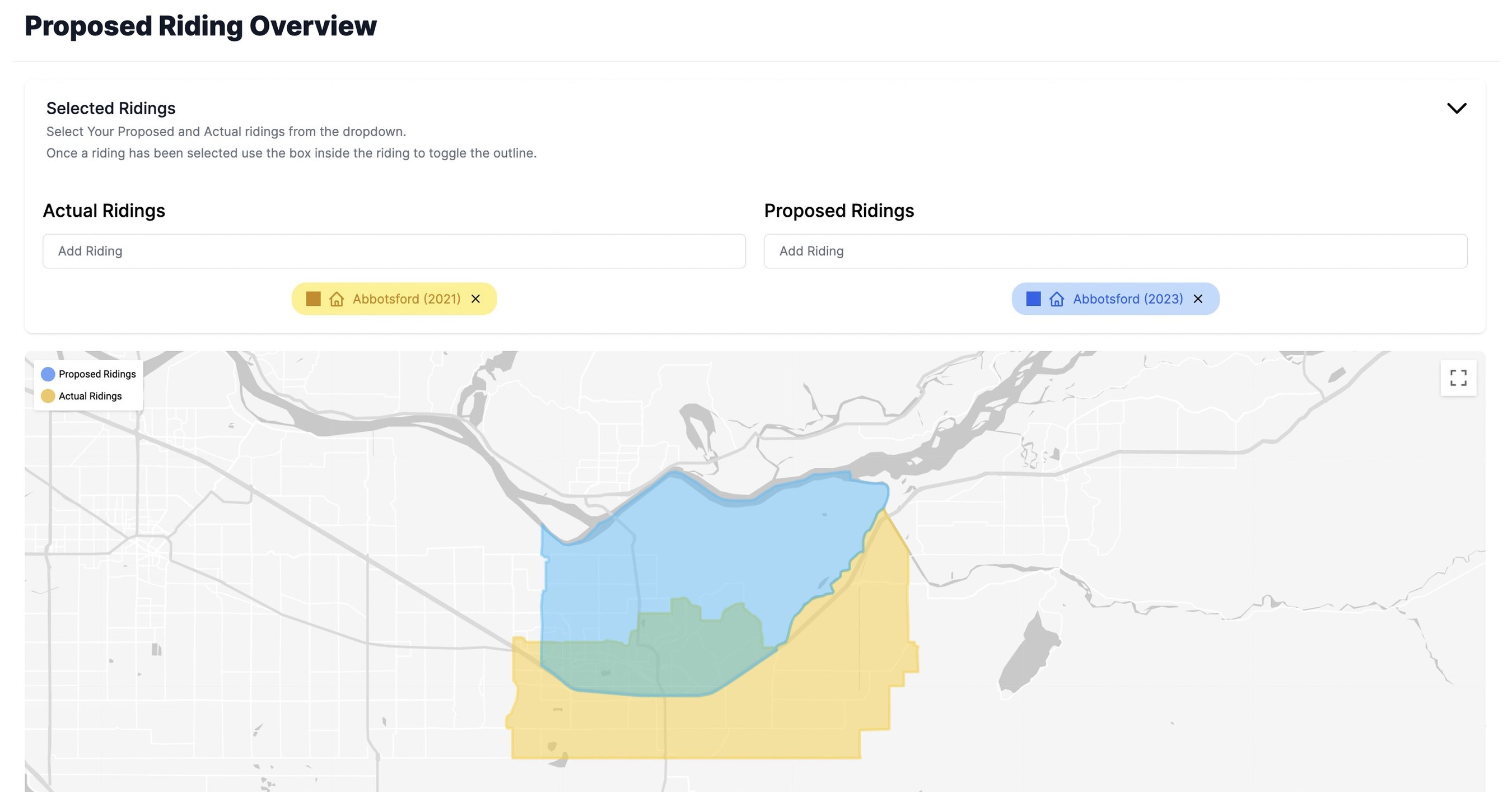The image size is (1512, 792).
Task: Click the Proposed Riding Overview heading
Action: tap(200, 25)
